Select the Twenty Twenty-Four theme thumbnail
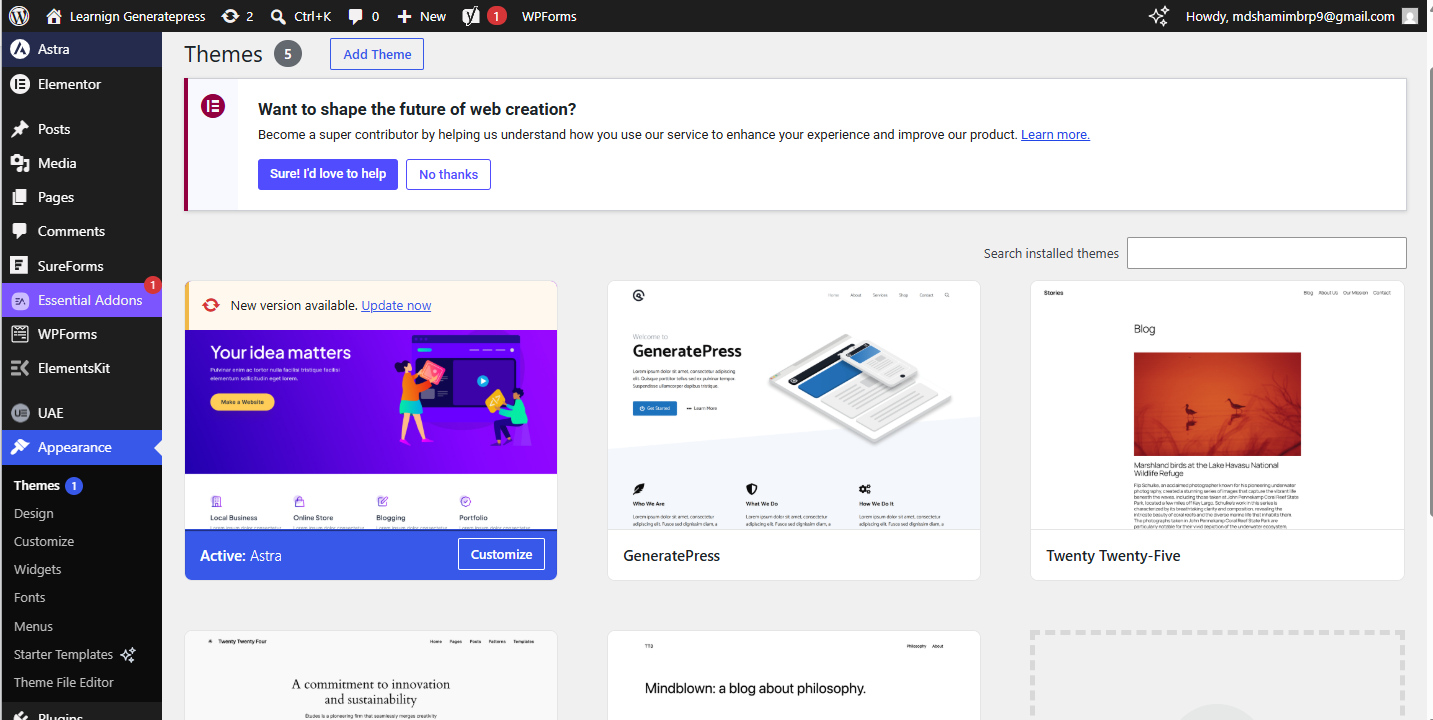The width and height of the screenshot is (1433, 720). (371, 675)
